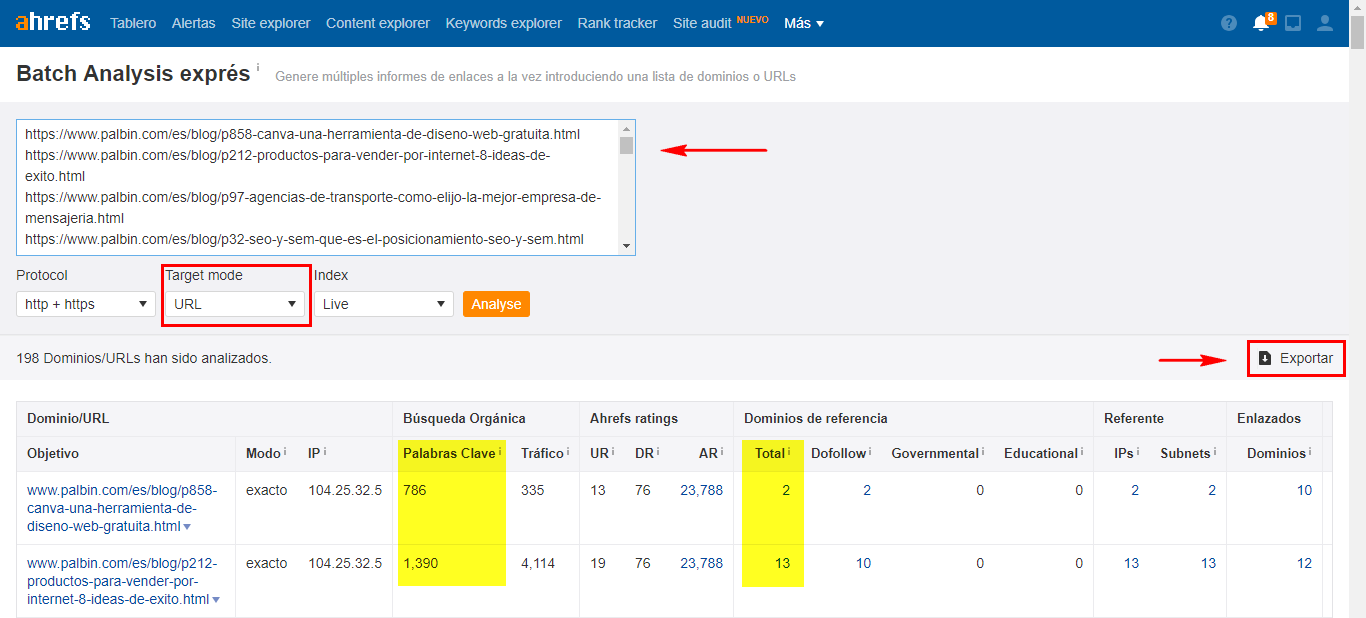The height and width of the screenshot is (618, 1366).
Task: Open the Target mode URL dropdown
Action: tap(235, 304)
